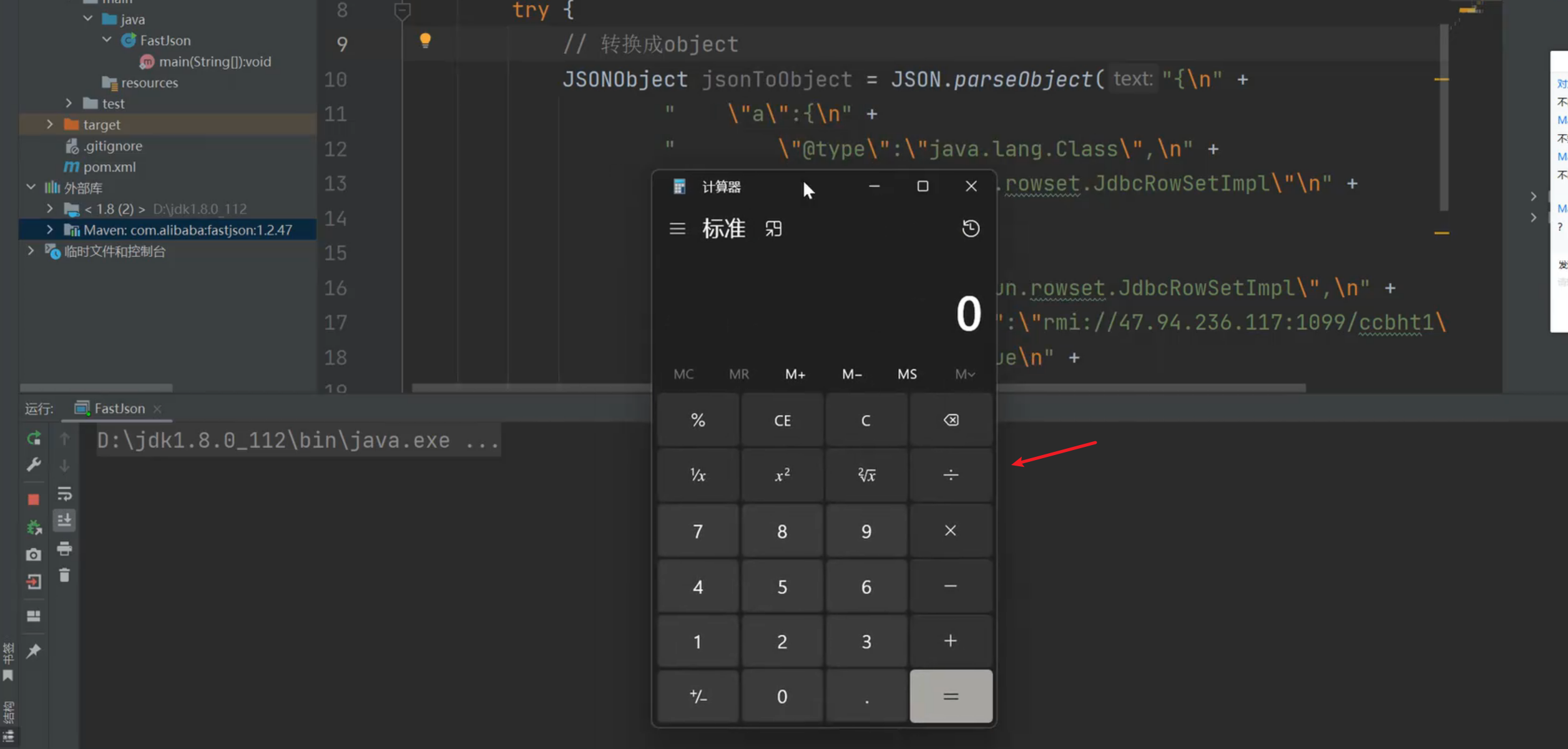
Task: Open calculator hamburger navigation menu
Action: 677,229
